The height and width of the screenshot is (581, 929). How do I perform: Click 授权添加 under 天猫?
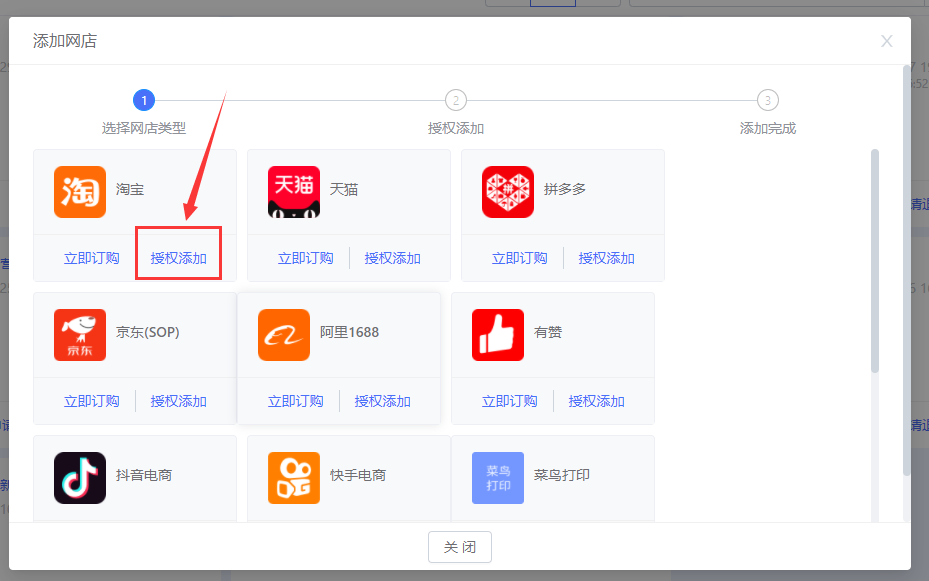coord(392,258)
